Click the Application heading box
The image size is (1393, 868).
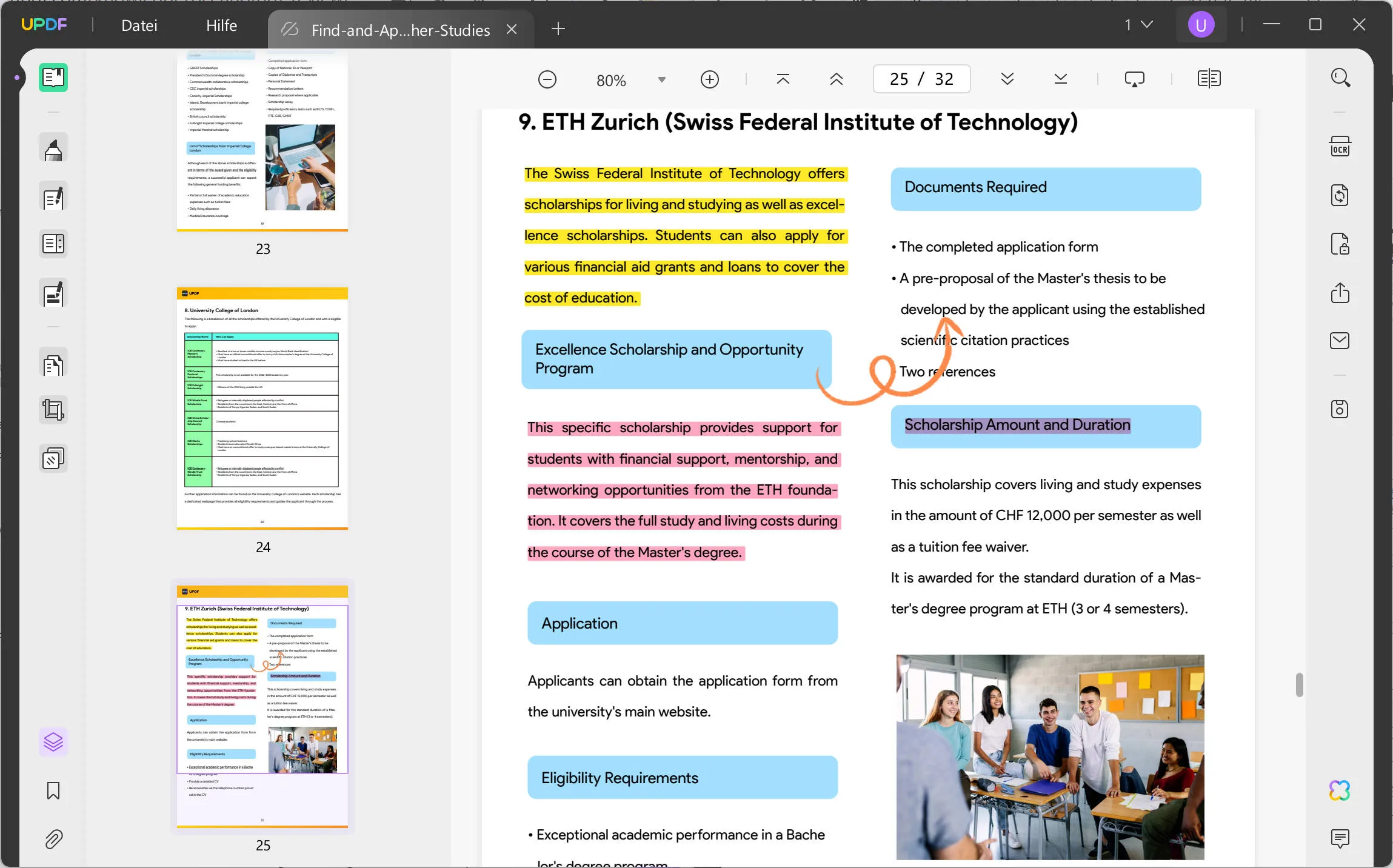pos(683,623)
